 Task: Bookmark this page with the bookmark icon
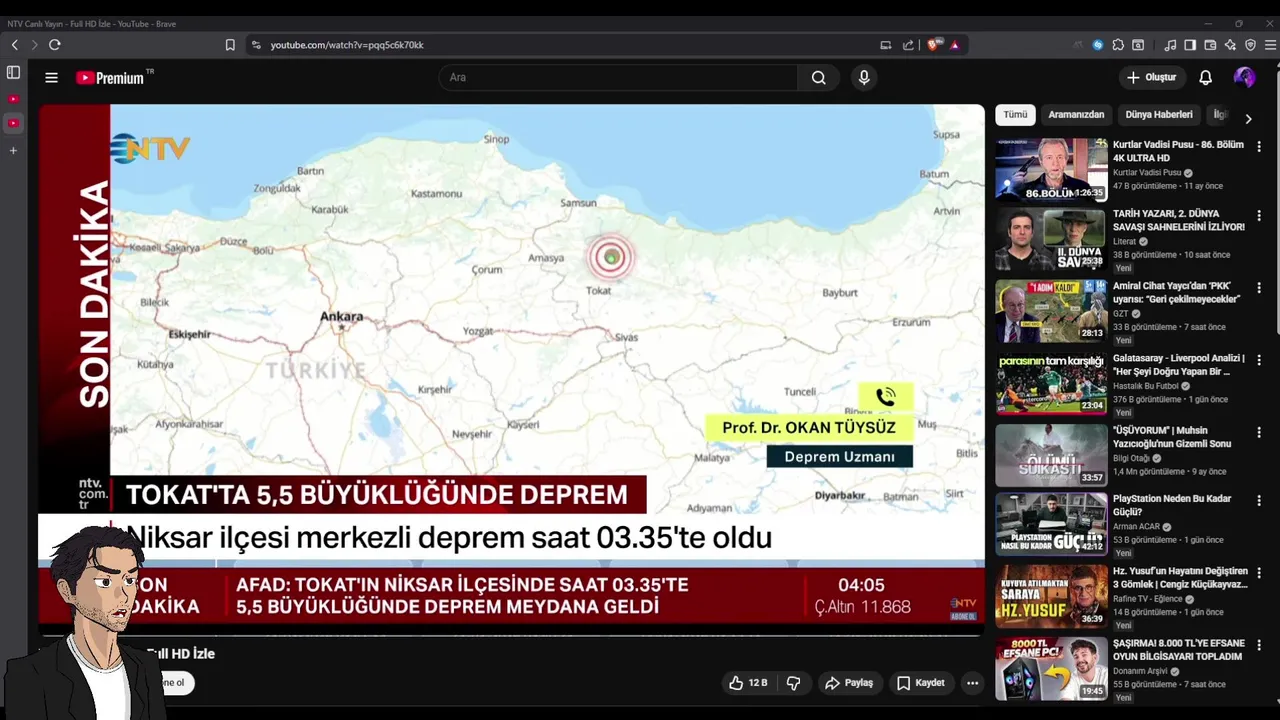[230, 45]
